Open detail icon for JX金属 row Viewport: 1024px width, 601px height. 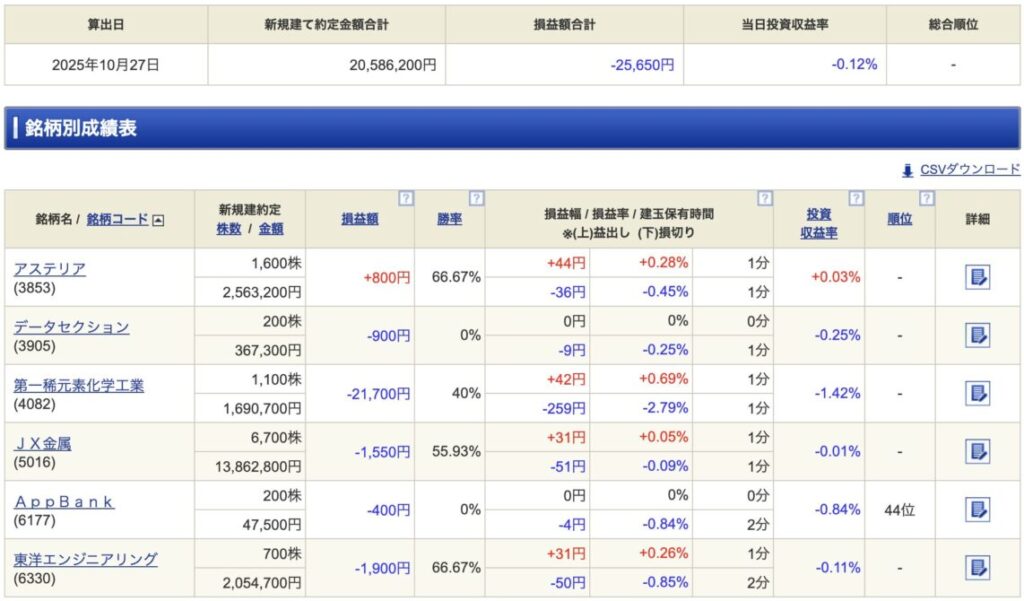(x=977, y=452)
